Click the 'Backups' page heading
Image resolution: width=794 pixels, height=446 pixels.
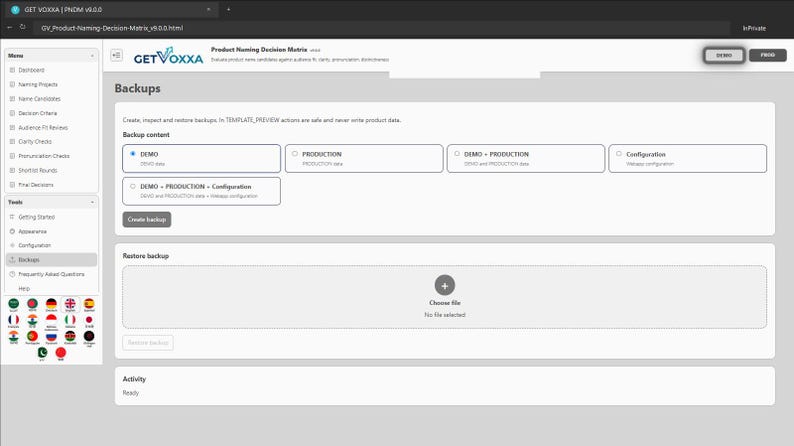pos(137,88)
